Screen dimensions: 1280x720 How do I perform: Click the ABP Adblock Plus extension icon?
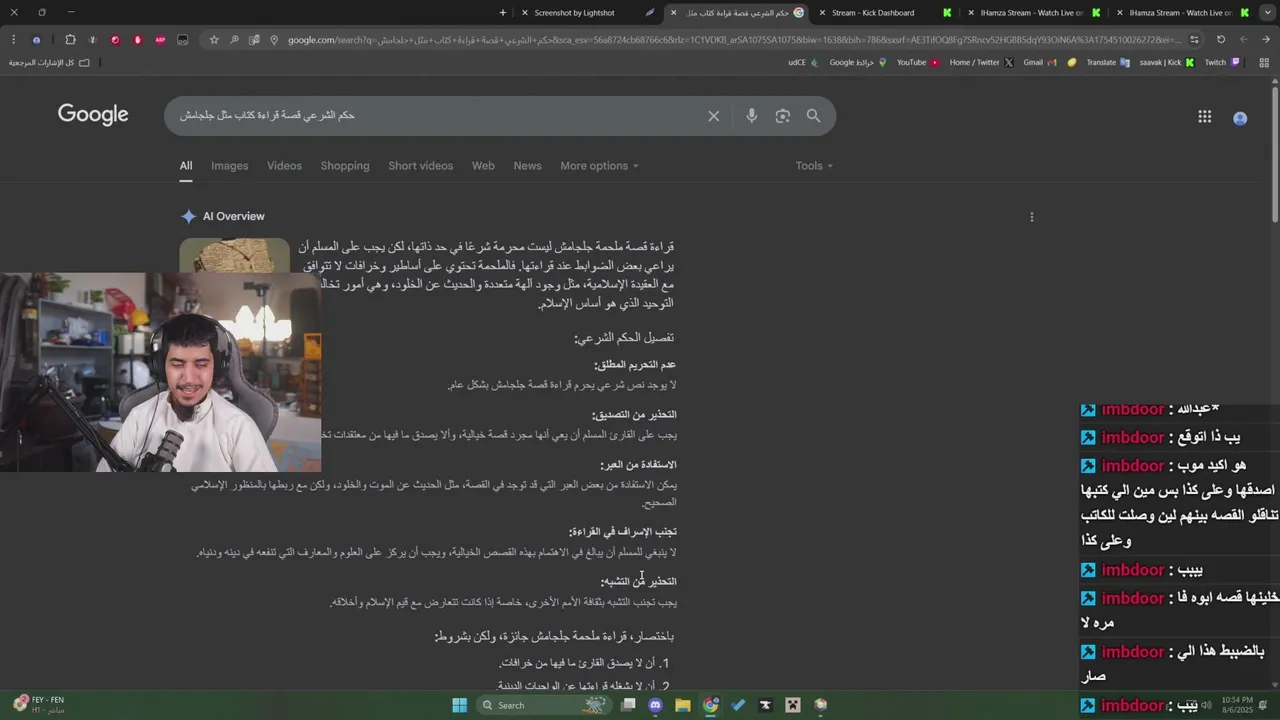[x=160, y=40]
